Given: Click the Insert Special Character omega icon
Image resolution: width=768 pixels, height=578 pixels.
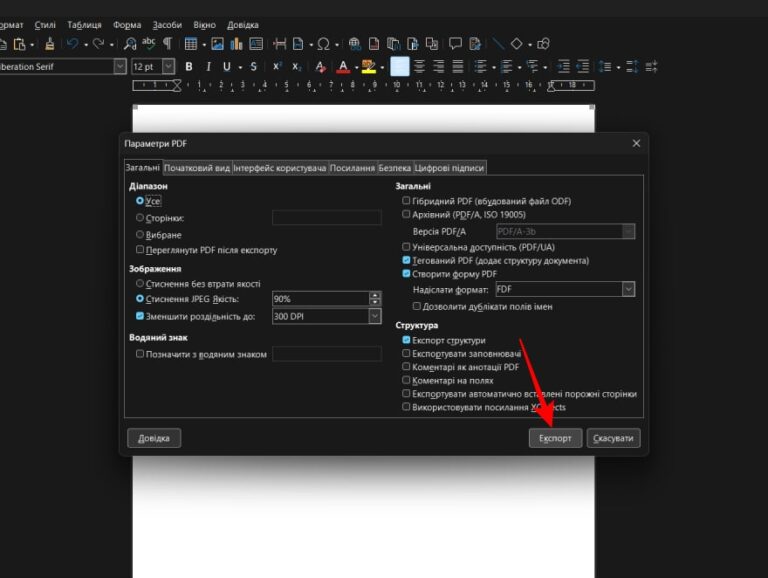Looking at the screenshot, I should (323, 44).
